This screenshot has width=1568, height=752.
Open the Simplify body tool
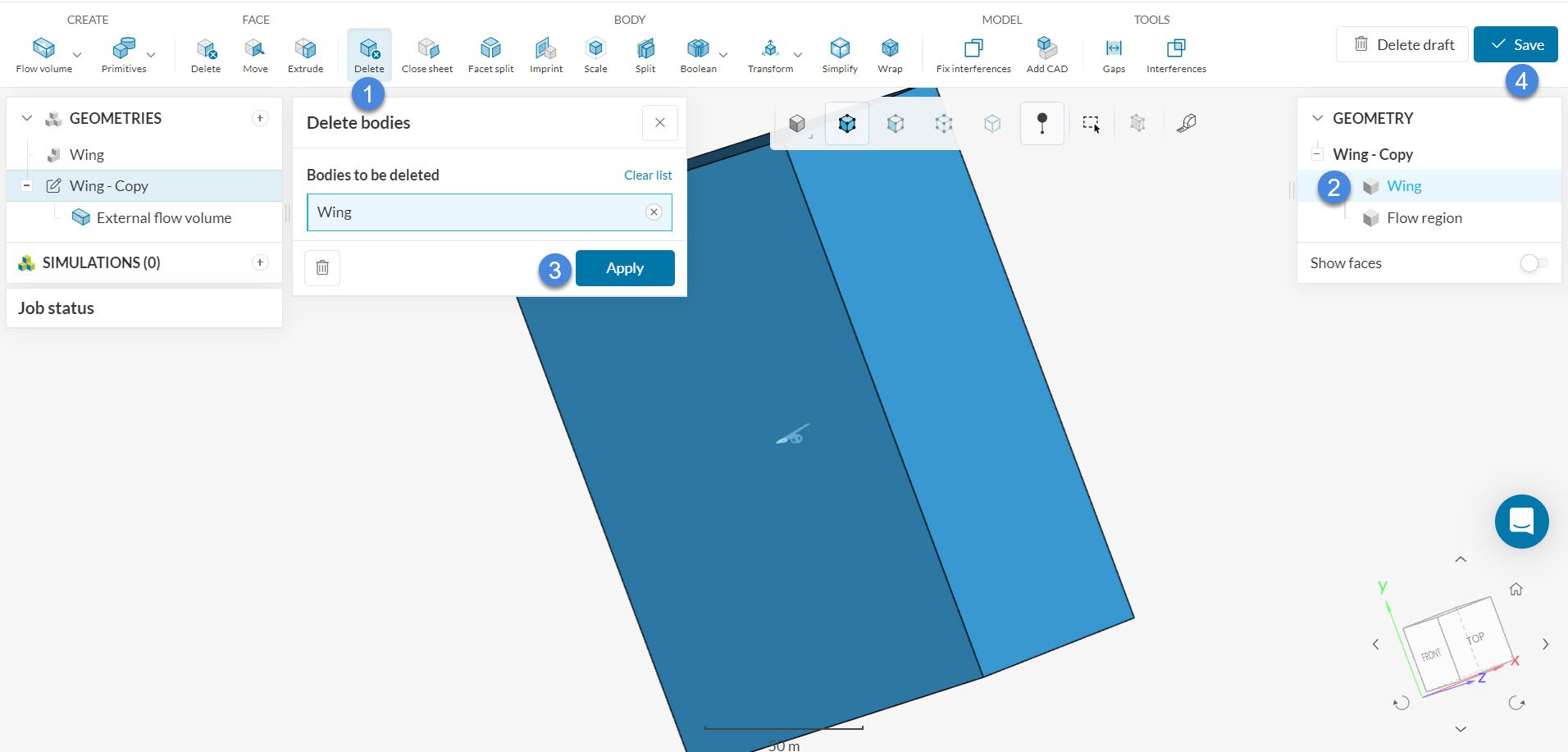click(x=839, y=55)
